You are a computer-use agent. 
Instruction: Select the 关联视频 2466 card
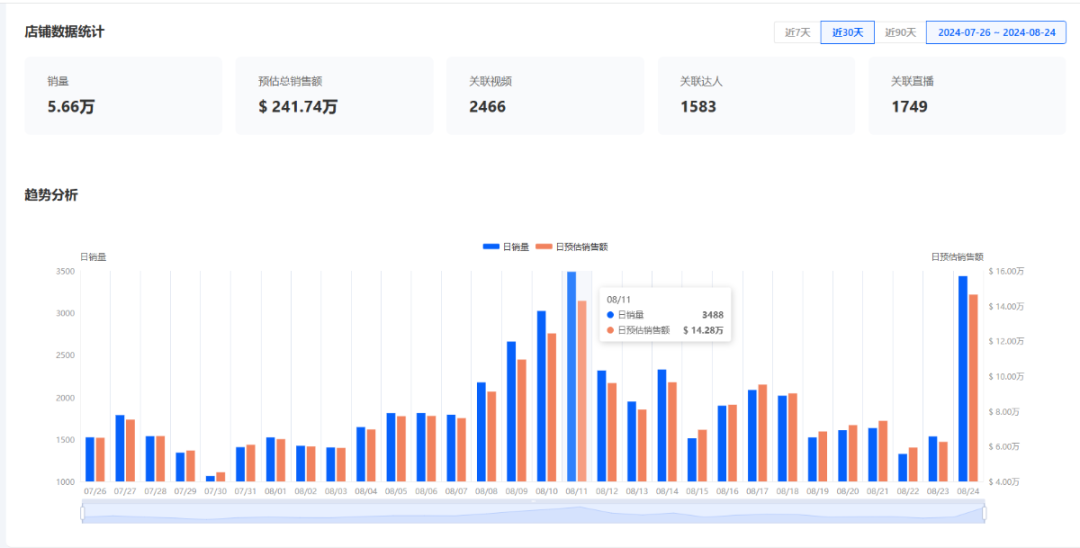(x=545, y=95)
